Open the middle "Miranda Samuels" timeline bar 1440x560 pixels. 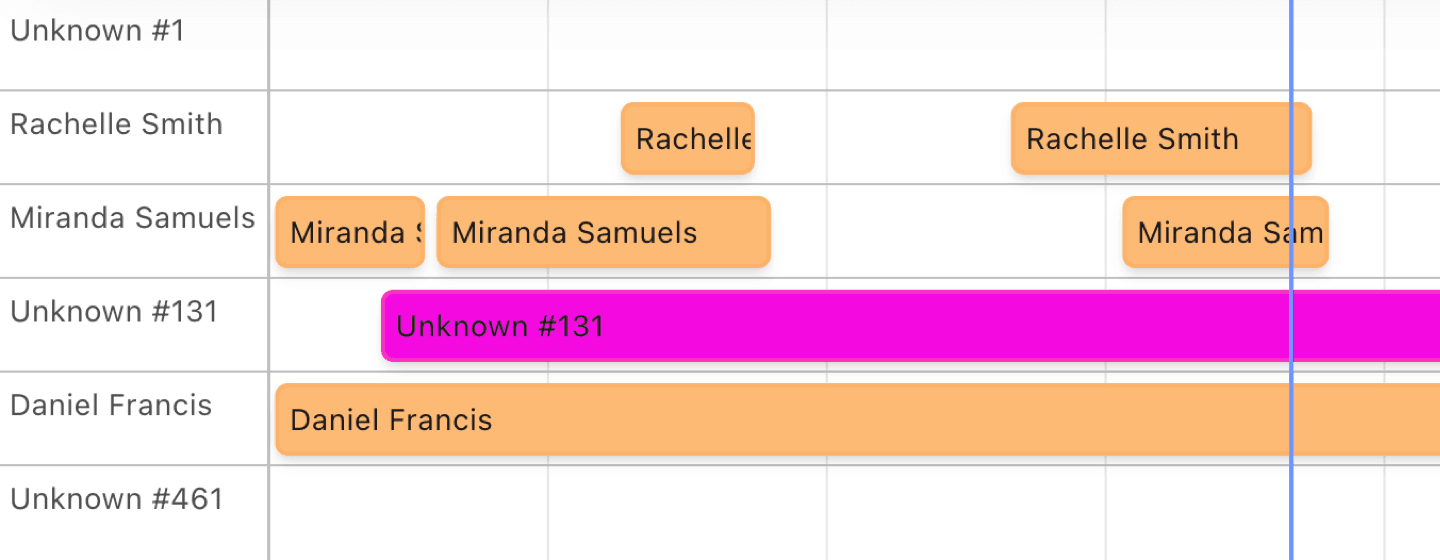pyautogui.click(x=603, y=233)
